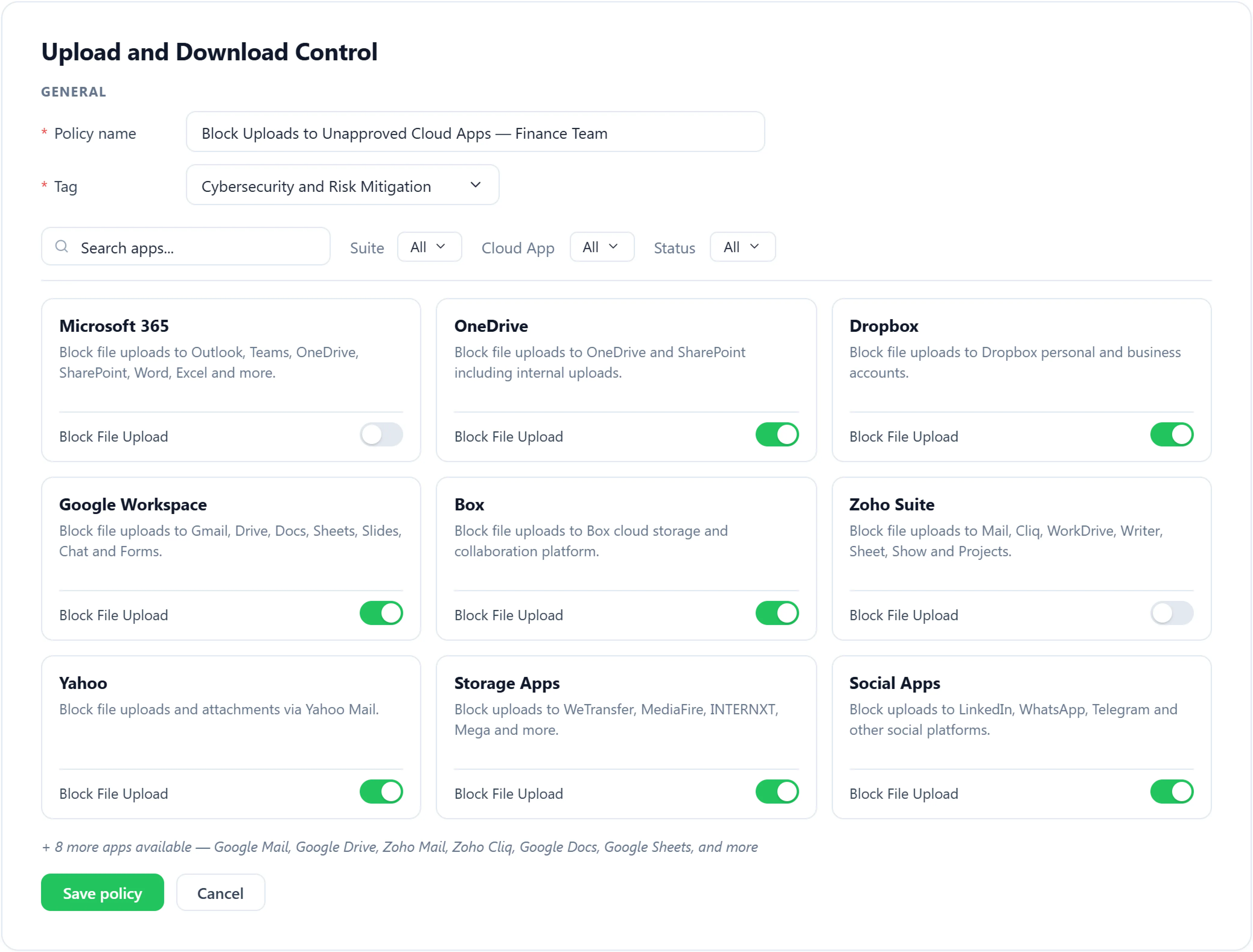Click the Storage Apps card title
1253x952 pixels.
coord(507,684)
